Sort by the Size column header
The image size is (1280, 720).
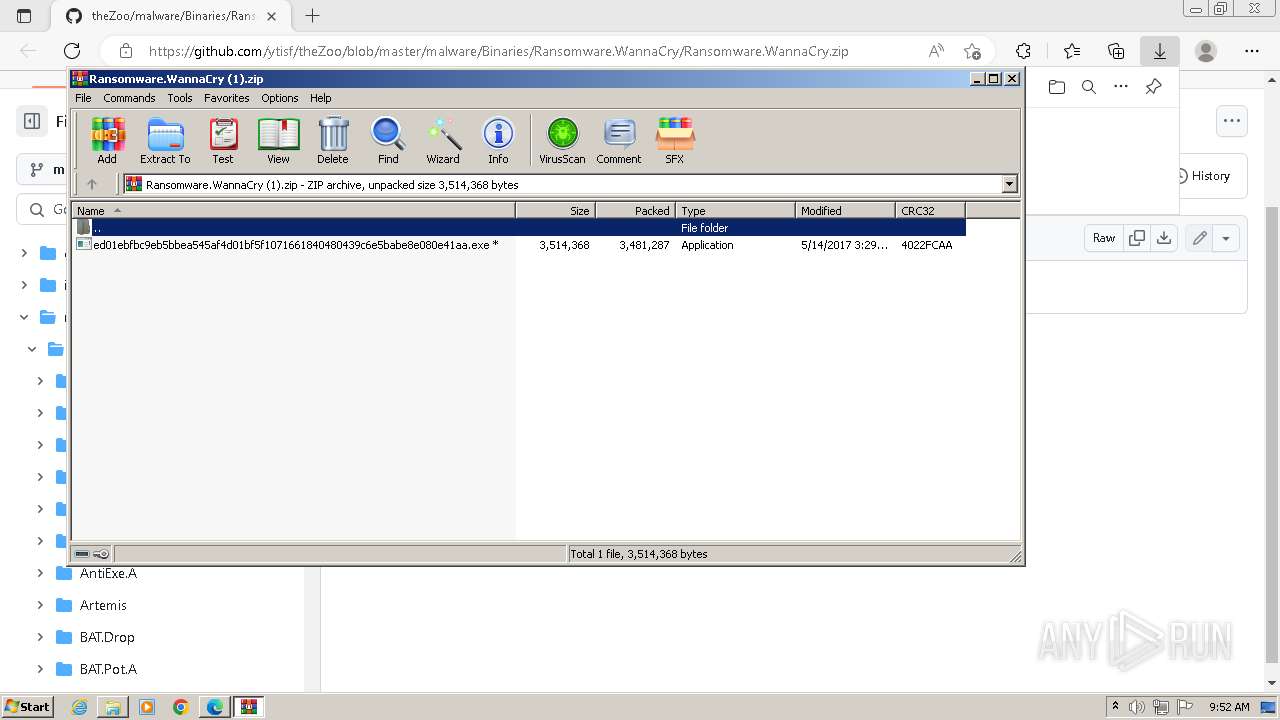(x=555, y=210)
